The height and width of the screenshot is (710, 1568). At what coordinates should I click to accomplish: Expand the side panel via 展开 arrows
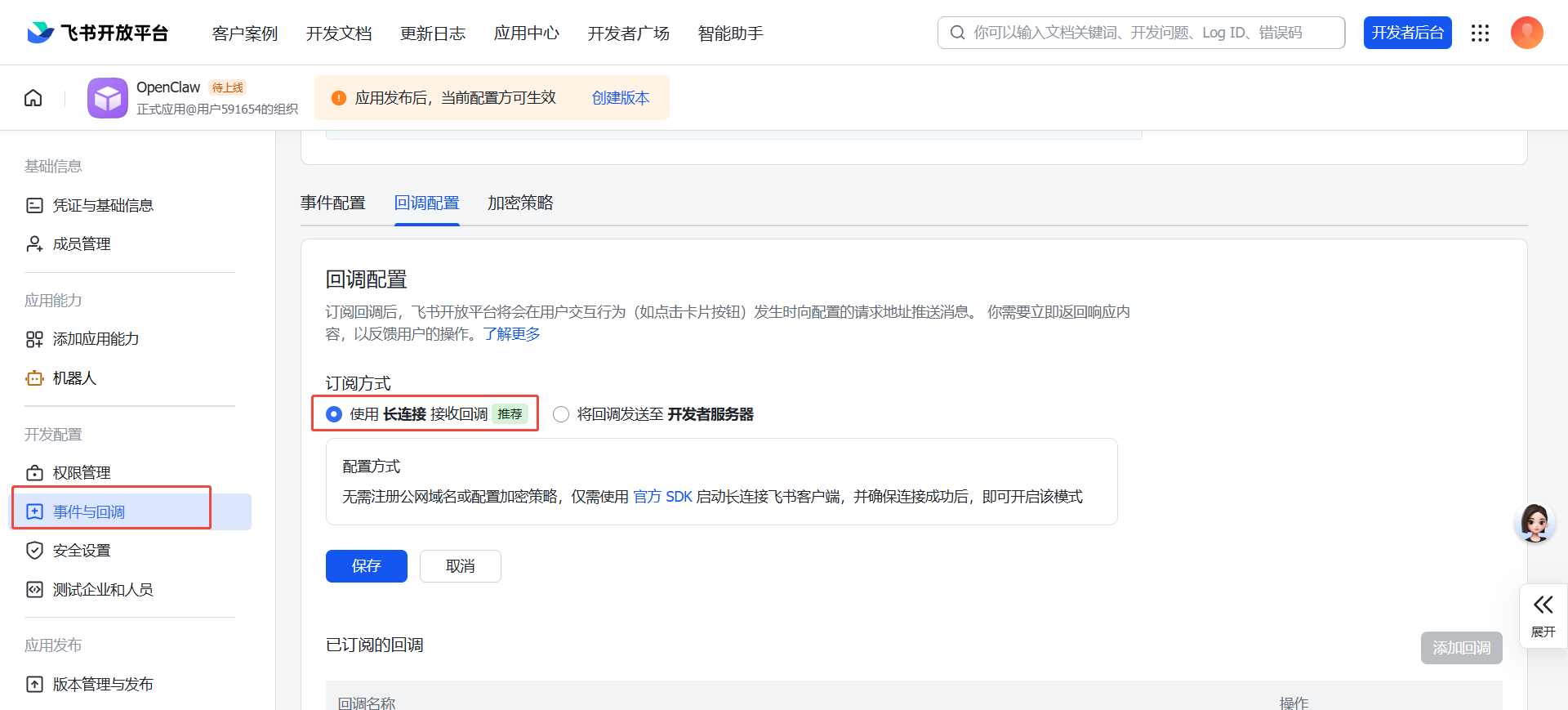point(1543,614)
